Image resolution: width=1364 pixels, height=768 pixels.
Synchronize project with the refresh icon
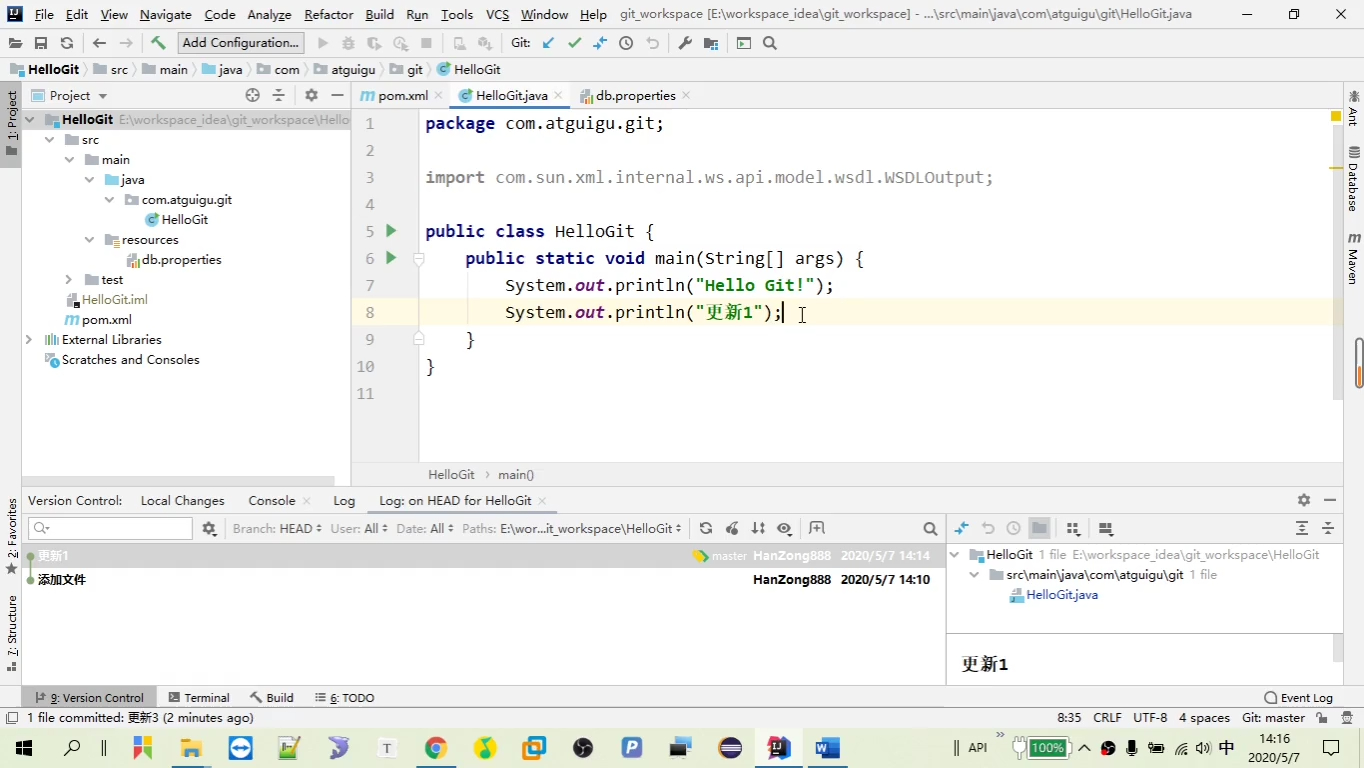[x=66, y=43]
